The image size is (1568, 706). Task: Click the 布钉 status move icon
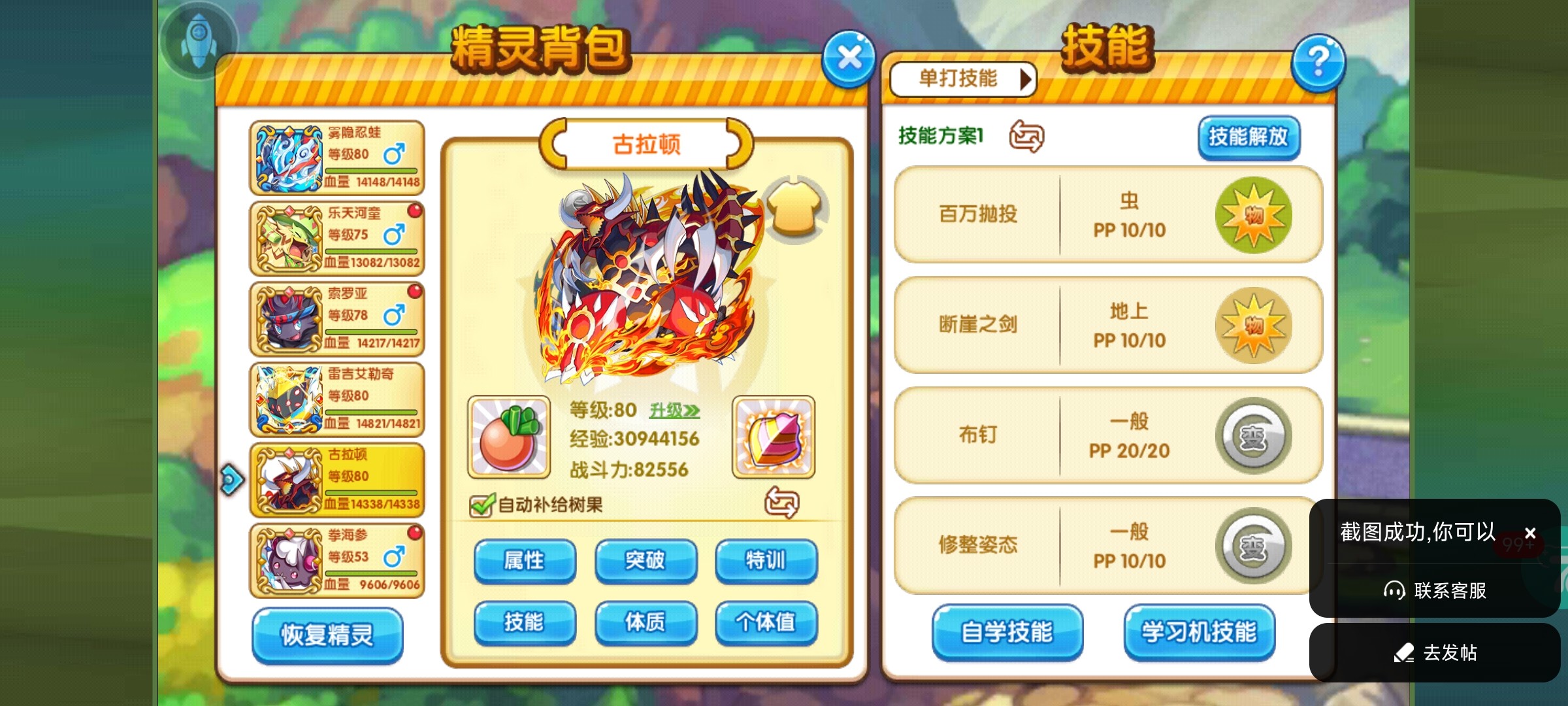click(1252, 435)
